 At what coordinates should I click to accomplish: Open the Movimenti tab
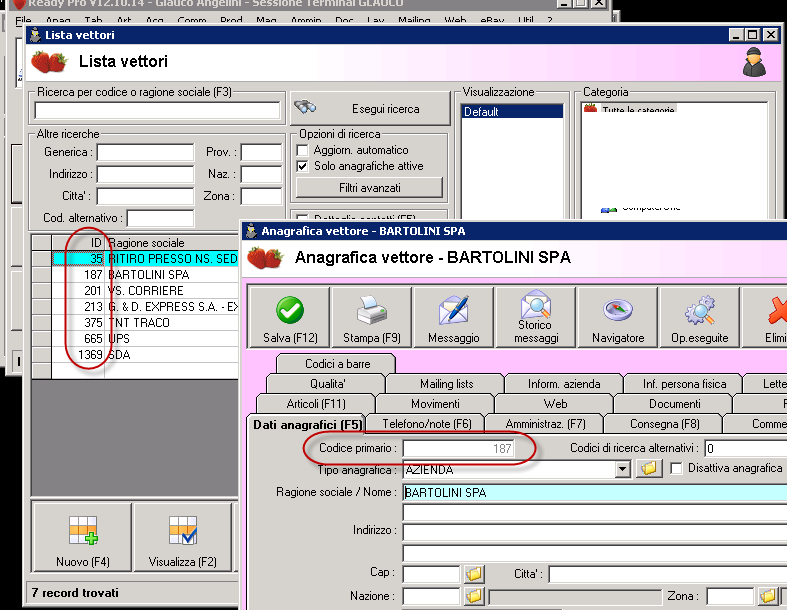pos(435,404)
